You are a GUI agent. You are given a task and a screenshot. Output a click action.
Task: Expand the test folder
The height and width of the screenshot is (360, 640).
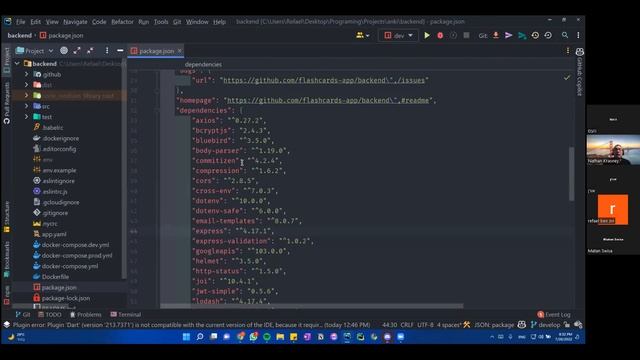(27, 117)
